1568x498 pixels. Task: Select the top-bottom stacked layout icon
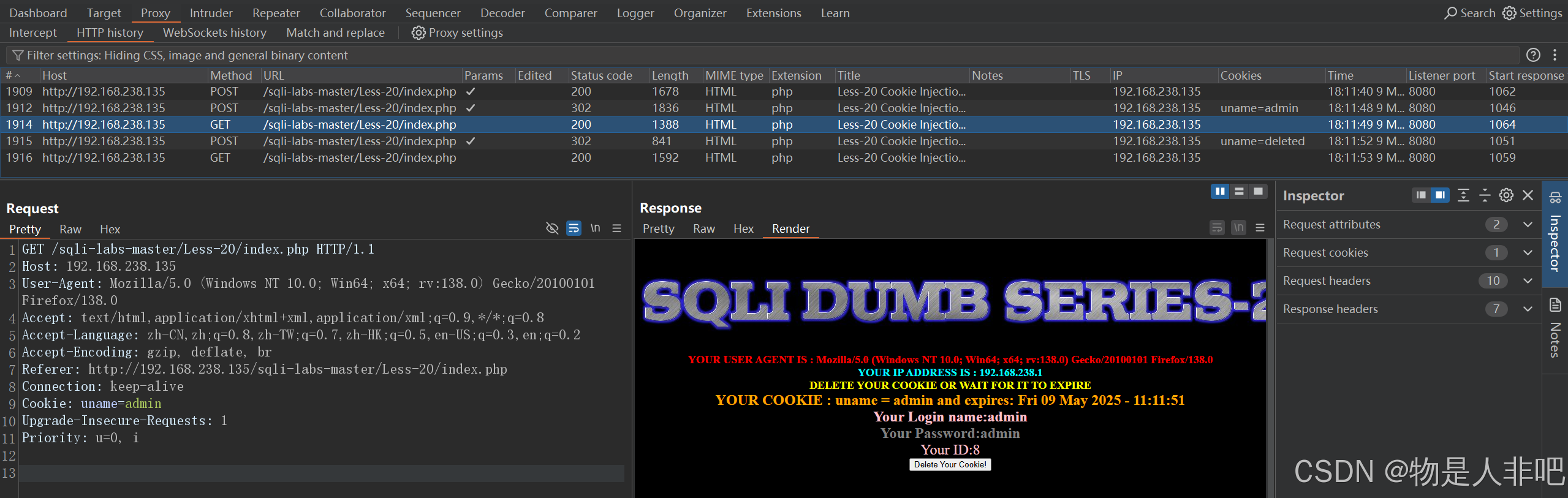pos(1239,192)
